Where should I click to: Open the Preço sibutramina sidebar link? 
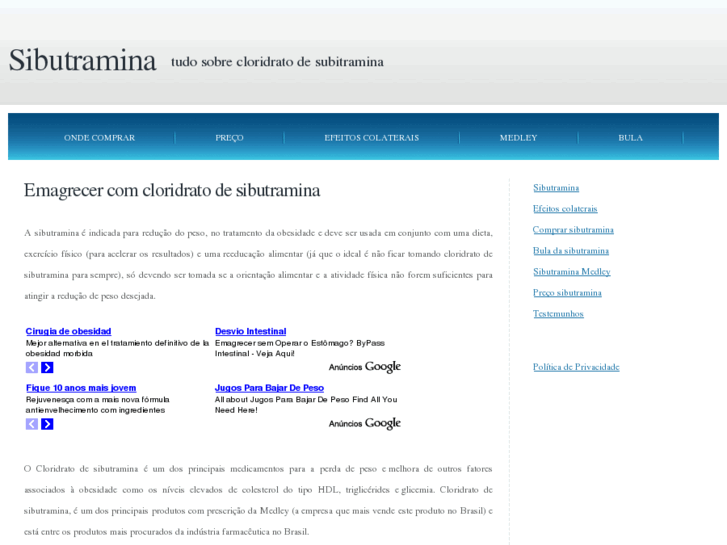[x=567, y=293]
